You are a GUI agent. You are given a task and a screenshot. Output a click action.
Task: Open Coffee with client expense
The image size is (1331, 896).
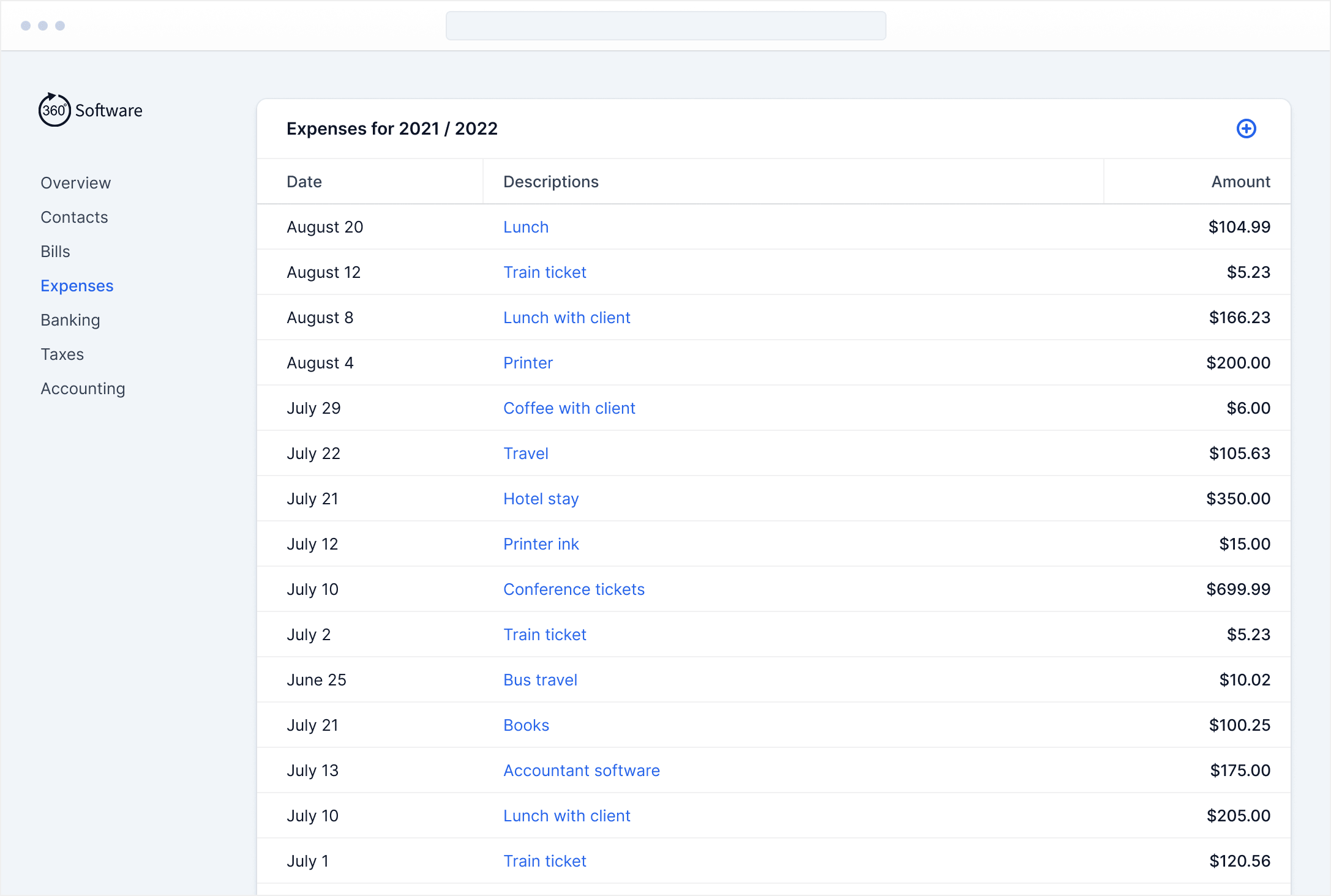click(569, 408)
